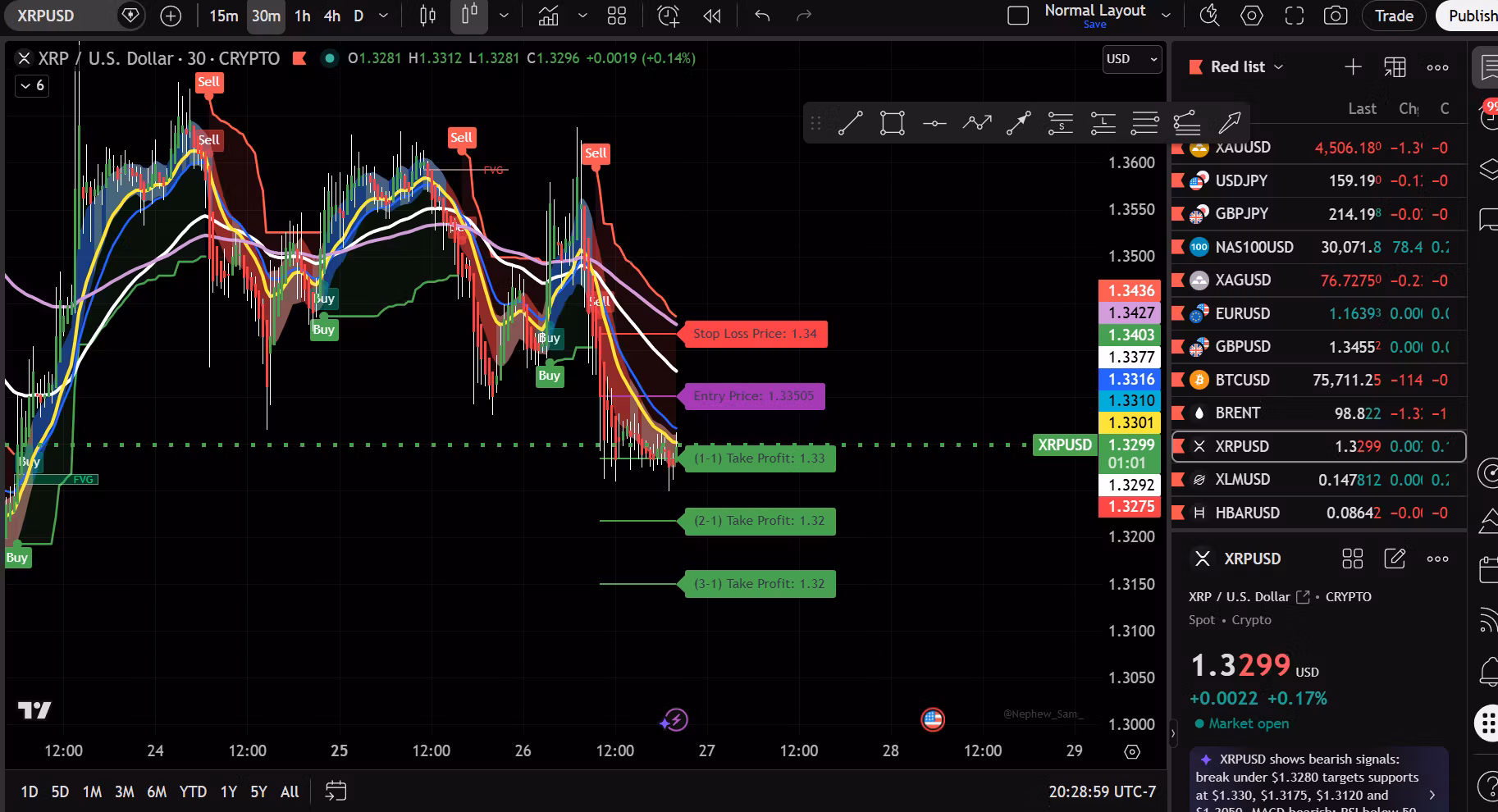
Task: Select the trend line drawing tool
Action: click(851, 123)
